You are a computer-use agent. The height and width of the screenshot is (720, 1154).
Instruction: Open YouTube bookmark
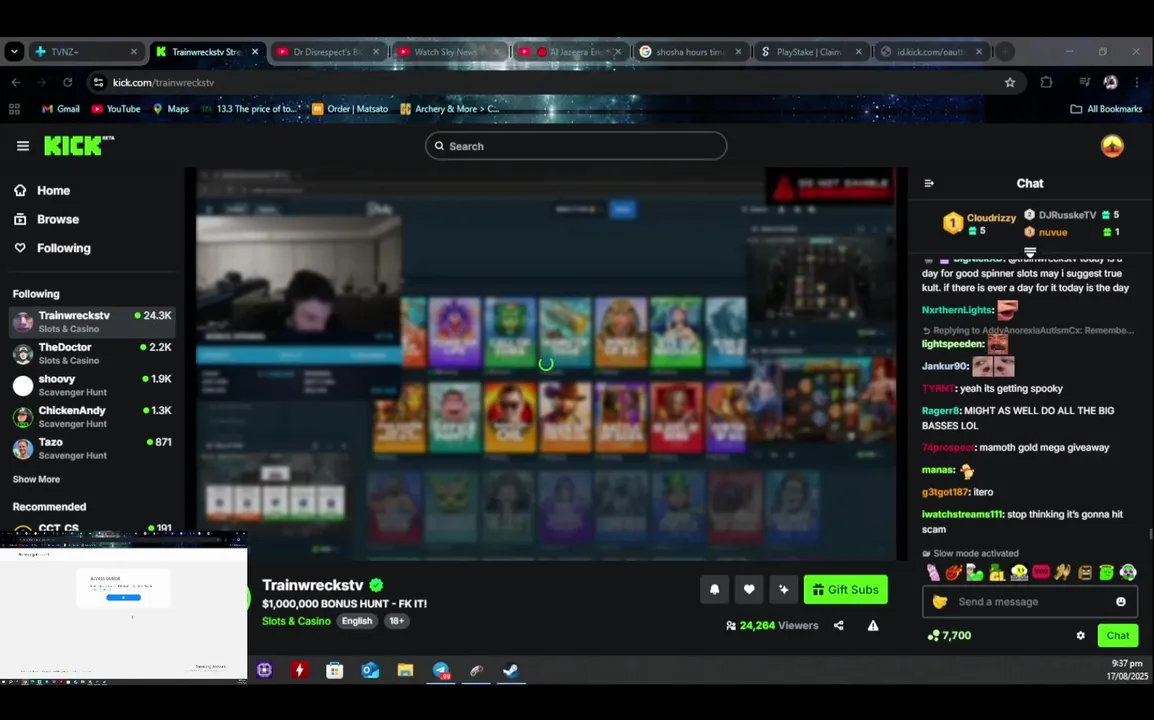click(116, 109)
